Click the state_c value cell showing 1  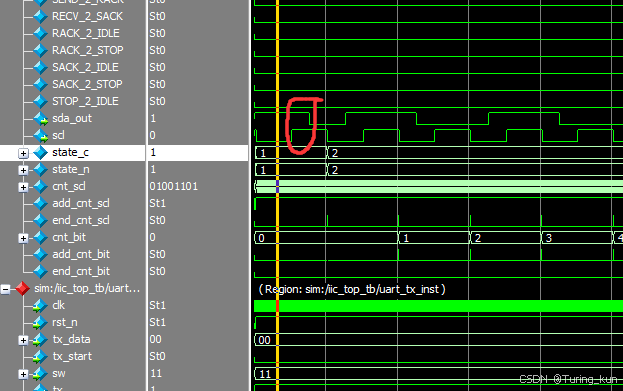point(198,153)
